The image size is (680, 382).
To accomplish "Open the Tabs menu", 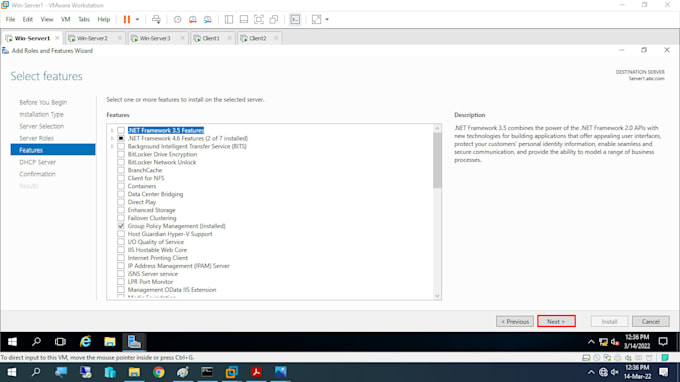I will coord(84,20).
